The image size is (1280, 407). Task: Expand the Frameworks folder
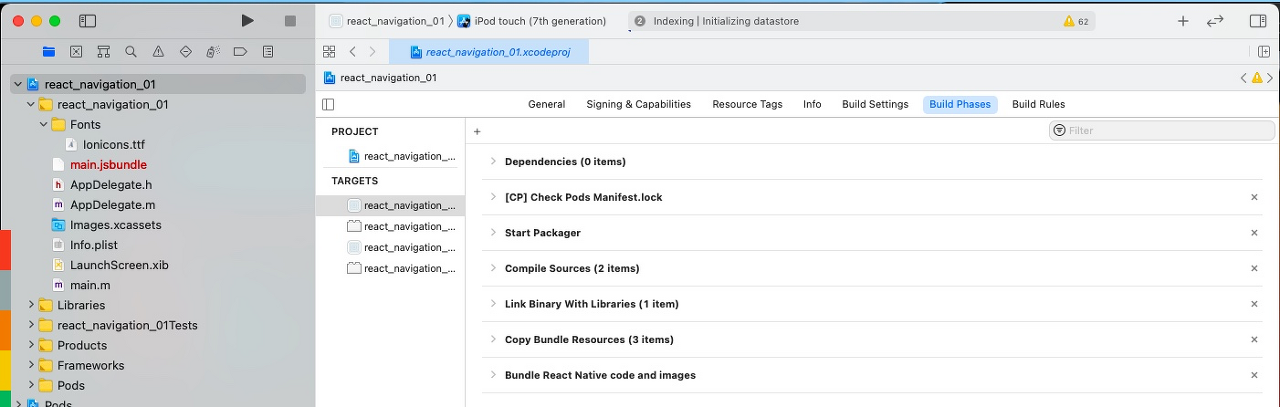pos(31,365)
